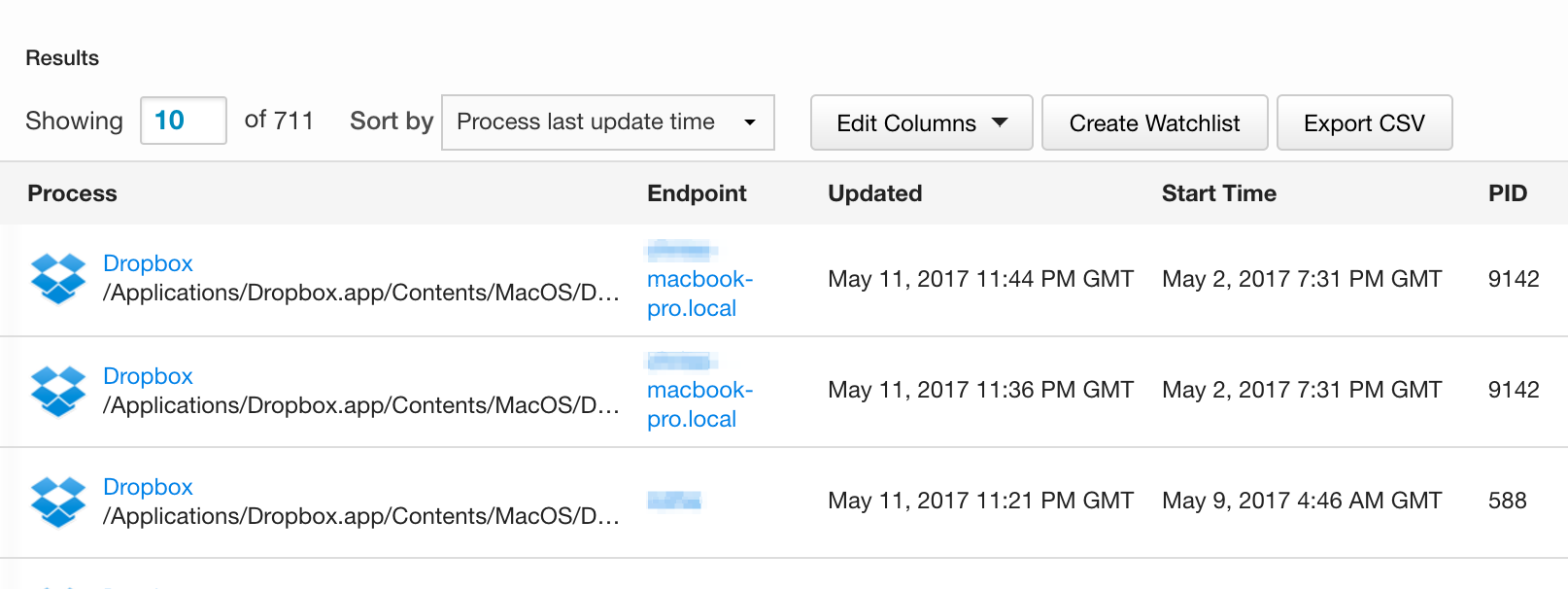Click the Endpoint column header
The width and height of the screenshot is (1568, 589).
[697, 193]
